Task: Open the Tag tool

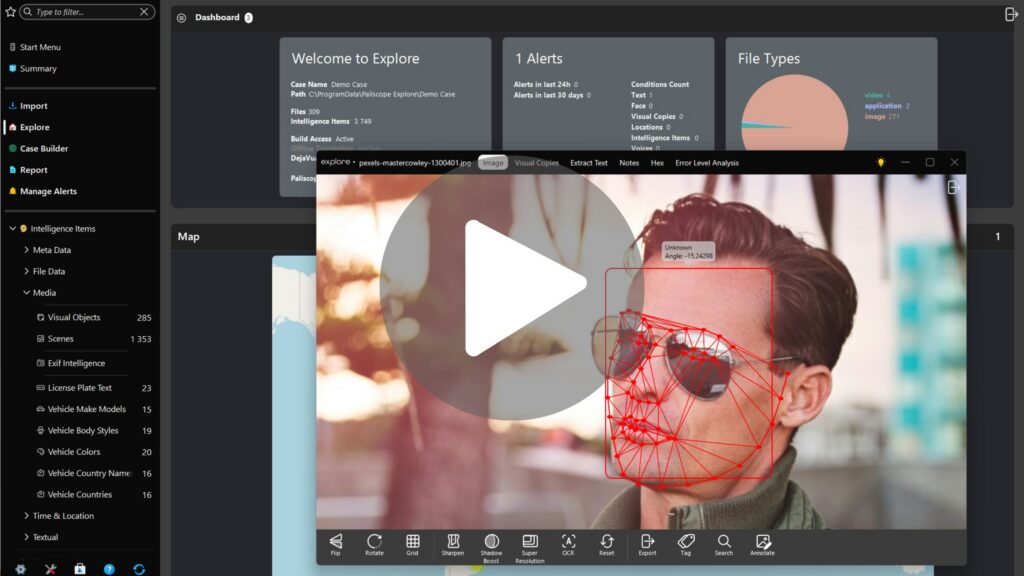Action: coord(686,543)
